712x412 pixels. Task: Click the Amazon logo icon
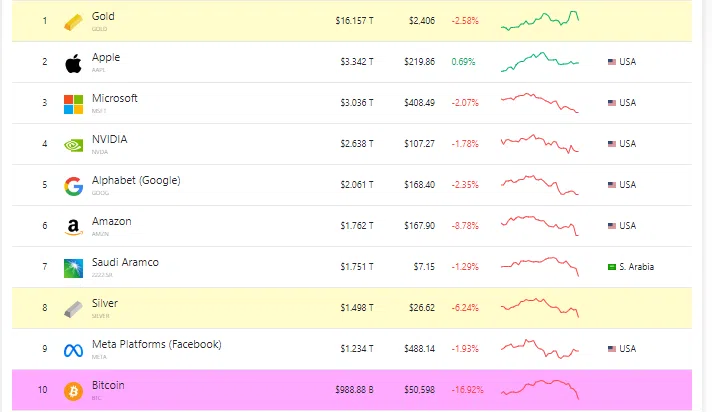point(73,227)
